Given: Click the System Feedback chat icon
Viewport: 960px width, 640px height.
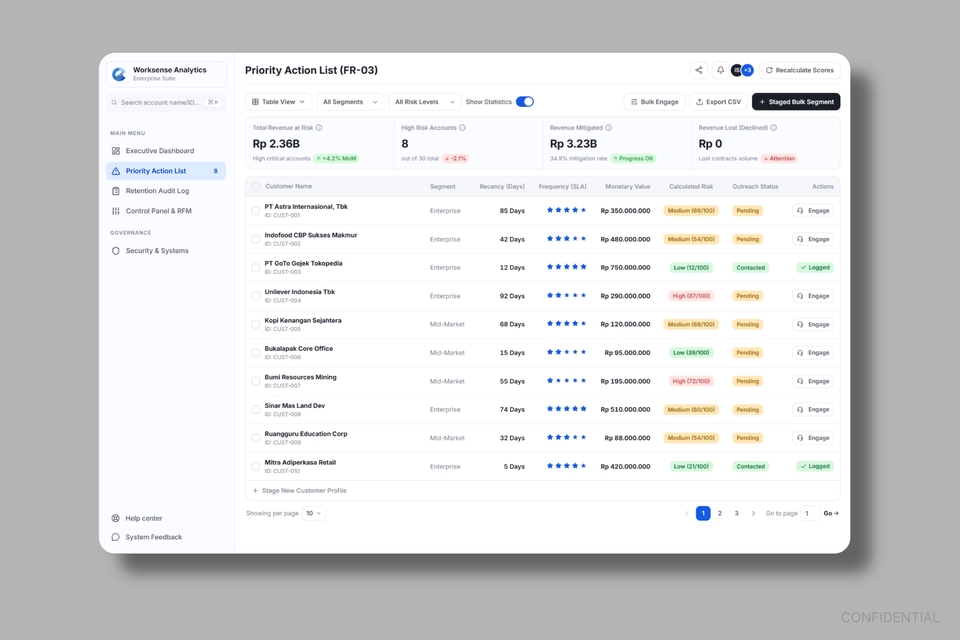Looking at the screenshot, I should pyautogui.click(x=116, y=537).
